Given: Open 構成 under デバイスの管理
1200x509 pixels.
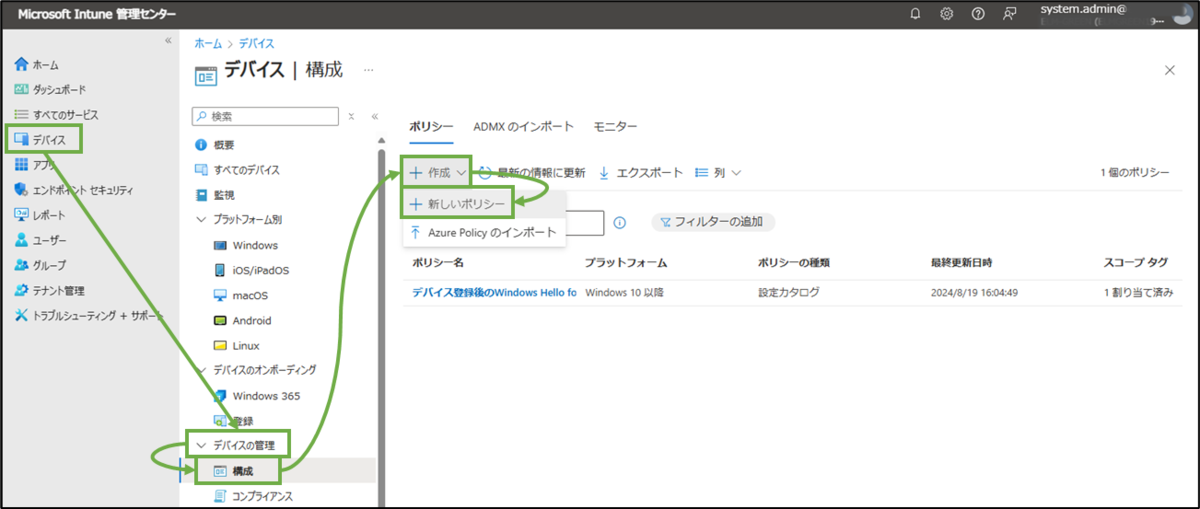Looking at the screenshot, I should 234,470.
